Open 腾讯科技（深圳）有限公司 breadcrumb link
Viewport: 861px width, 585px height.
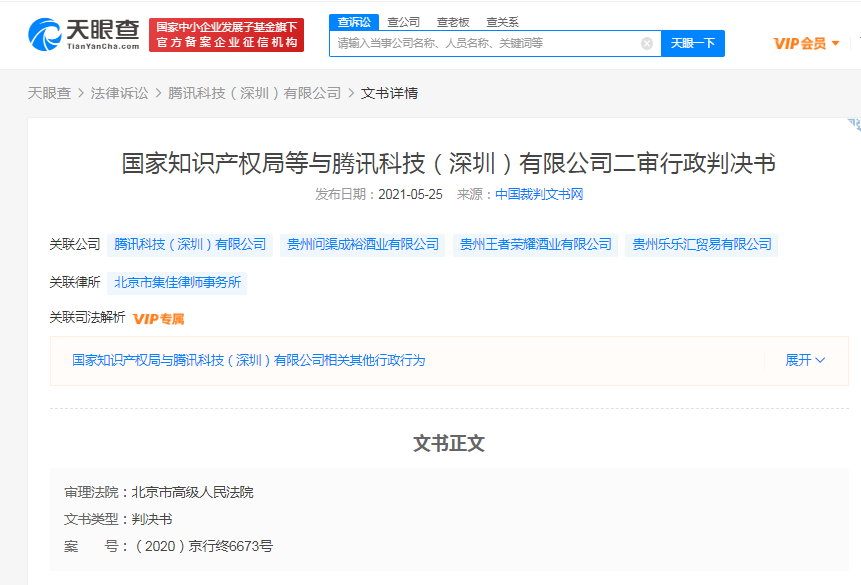[254, 93]
